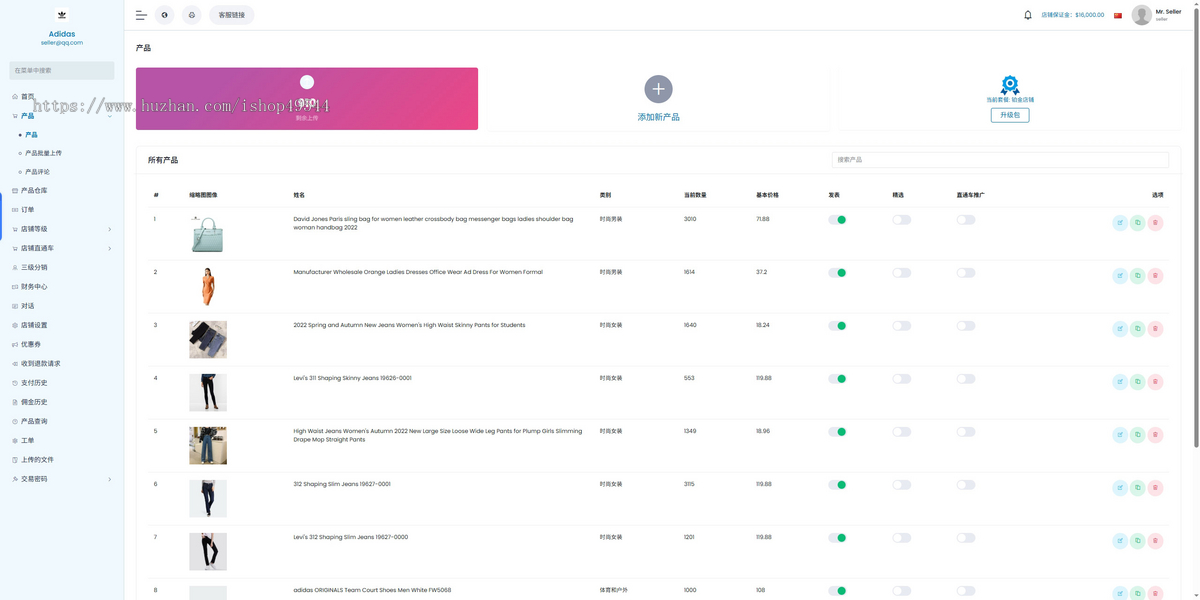Click the plus icon to add product

658,89
